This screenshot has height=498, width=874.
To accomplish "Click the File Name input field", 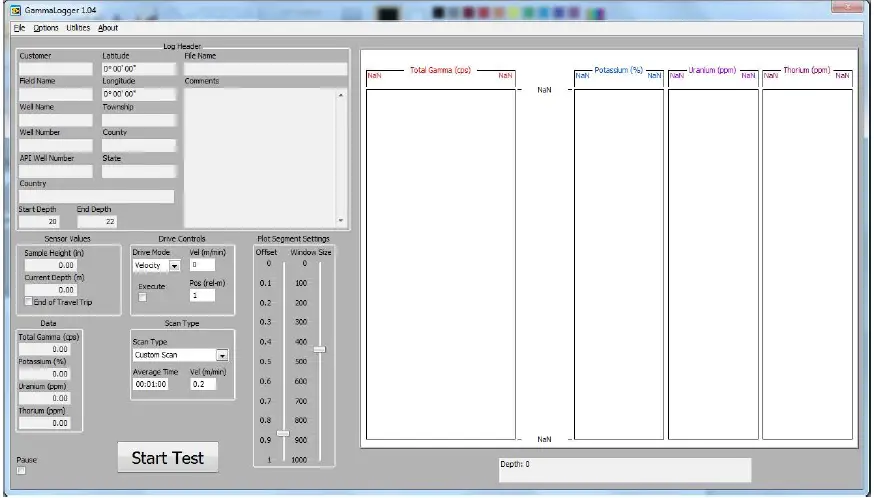I will coord(266,69).
